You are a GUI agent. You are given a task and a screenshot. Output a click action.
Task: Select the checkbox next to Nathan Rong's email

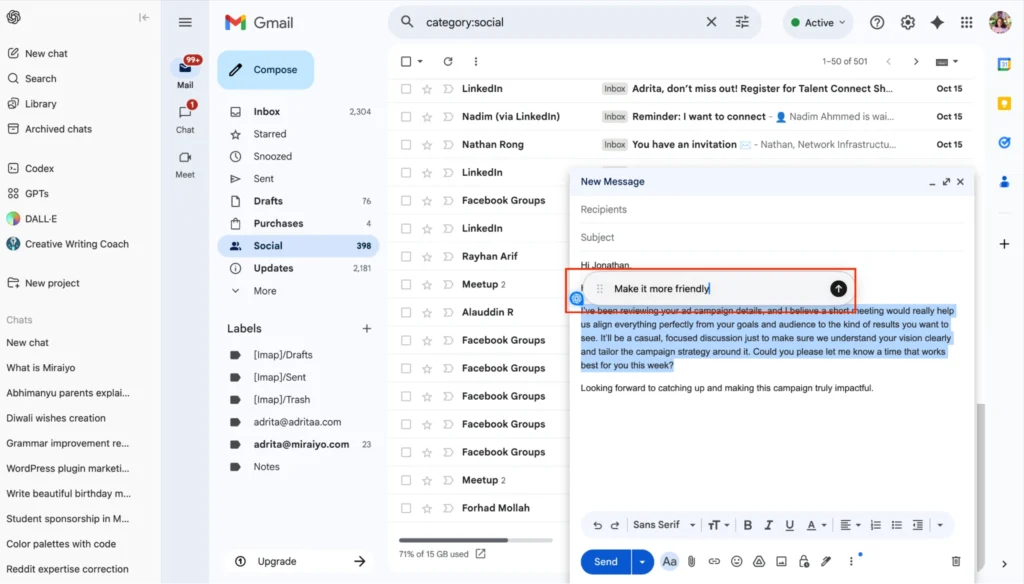point(405,144)
